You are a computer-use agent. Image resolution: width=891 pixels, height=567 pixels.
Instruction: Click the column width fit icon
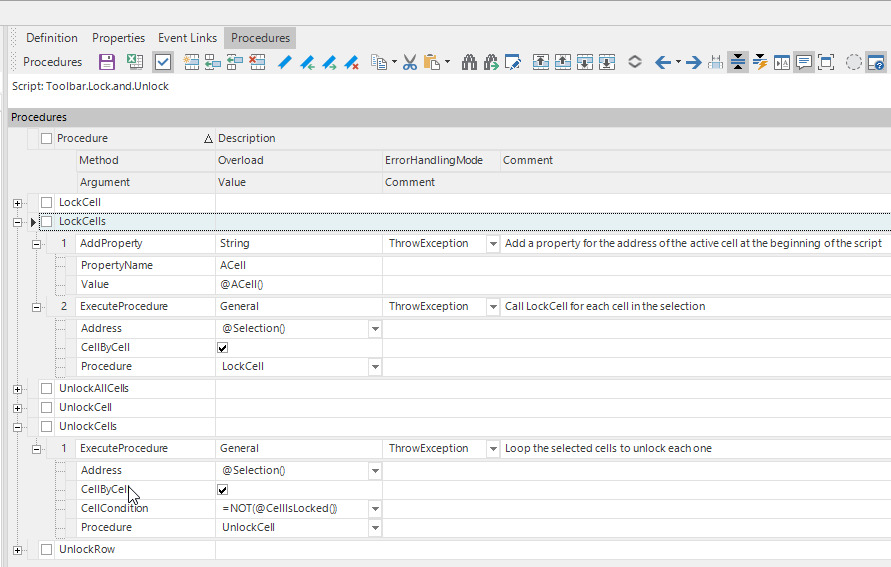pos(715,62)
